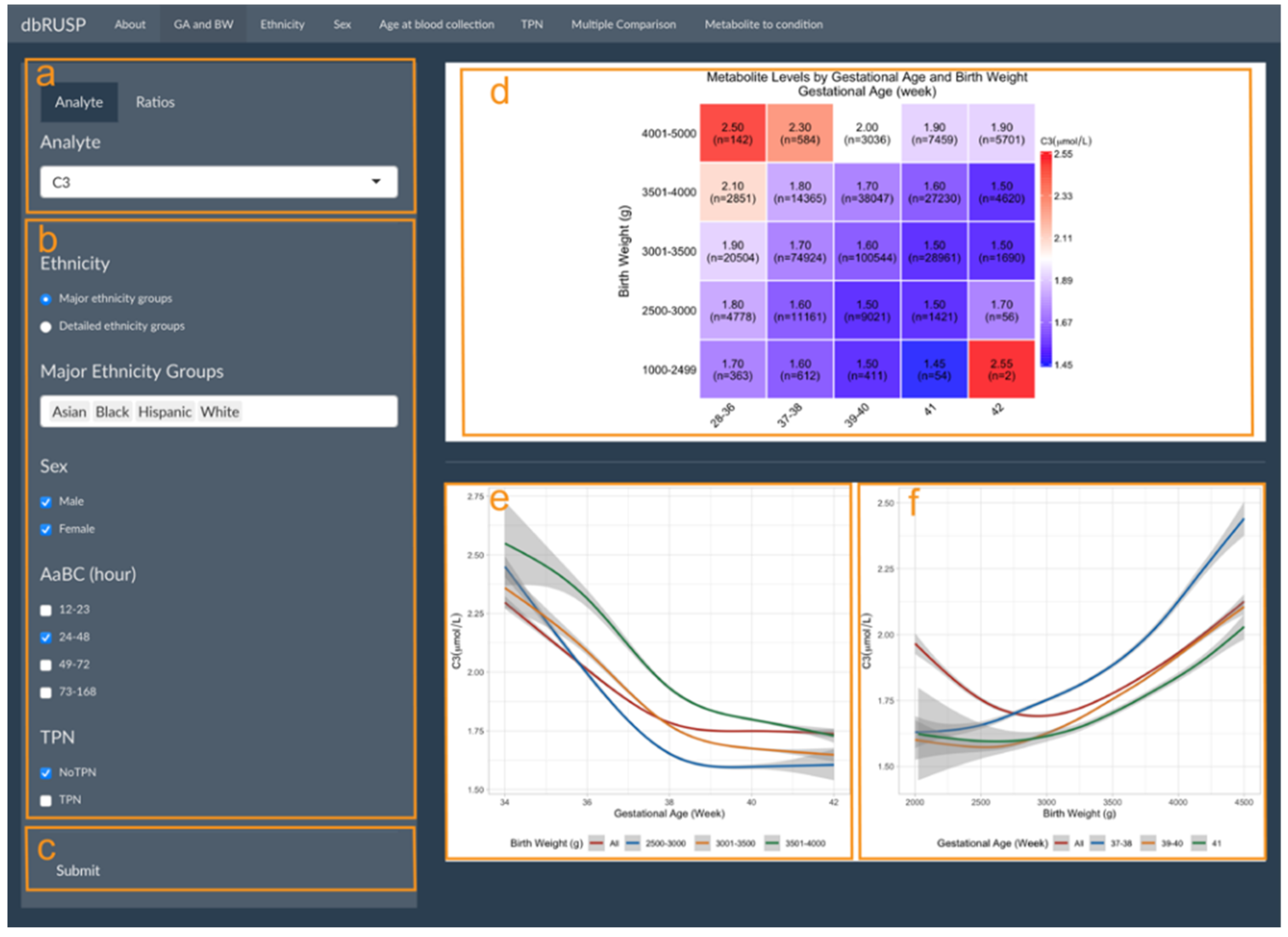Click the Submit button
This screenshot has width=1288, height=937.
point(78,871)
